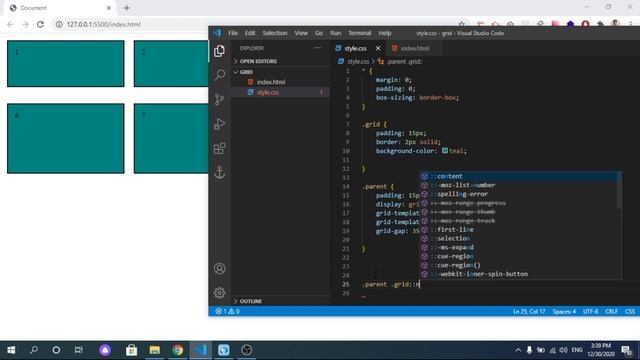Click teal grid box number 6
Screen dimensions: 640x360
[66, 138]
